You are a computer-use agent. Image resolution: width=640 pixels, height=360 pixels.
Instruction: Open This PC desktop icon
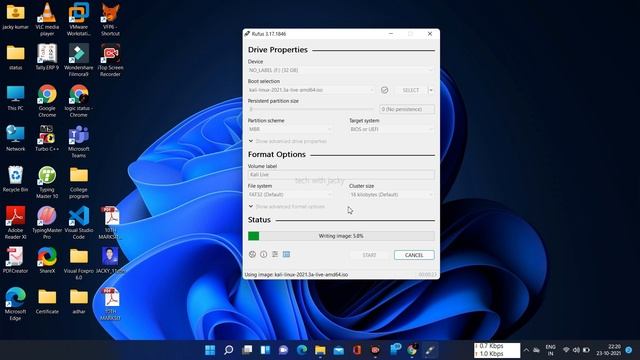tap(16, 98)
